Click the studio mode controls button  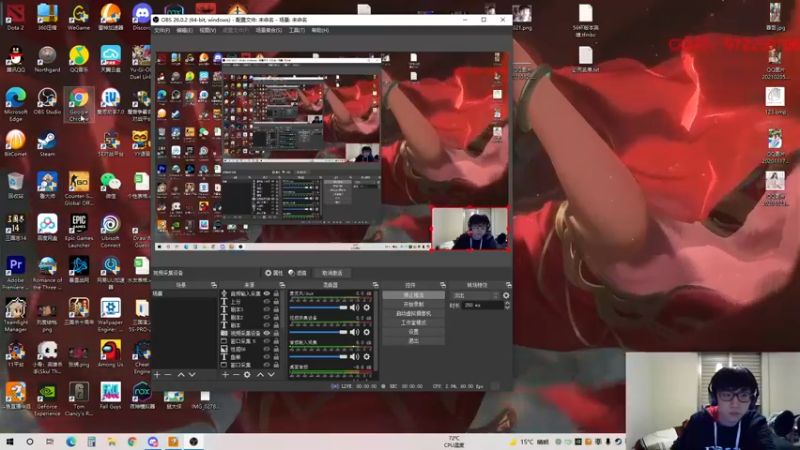point(413,323)
